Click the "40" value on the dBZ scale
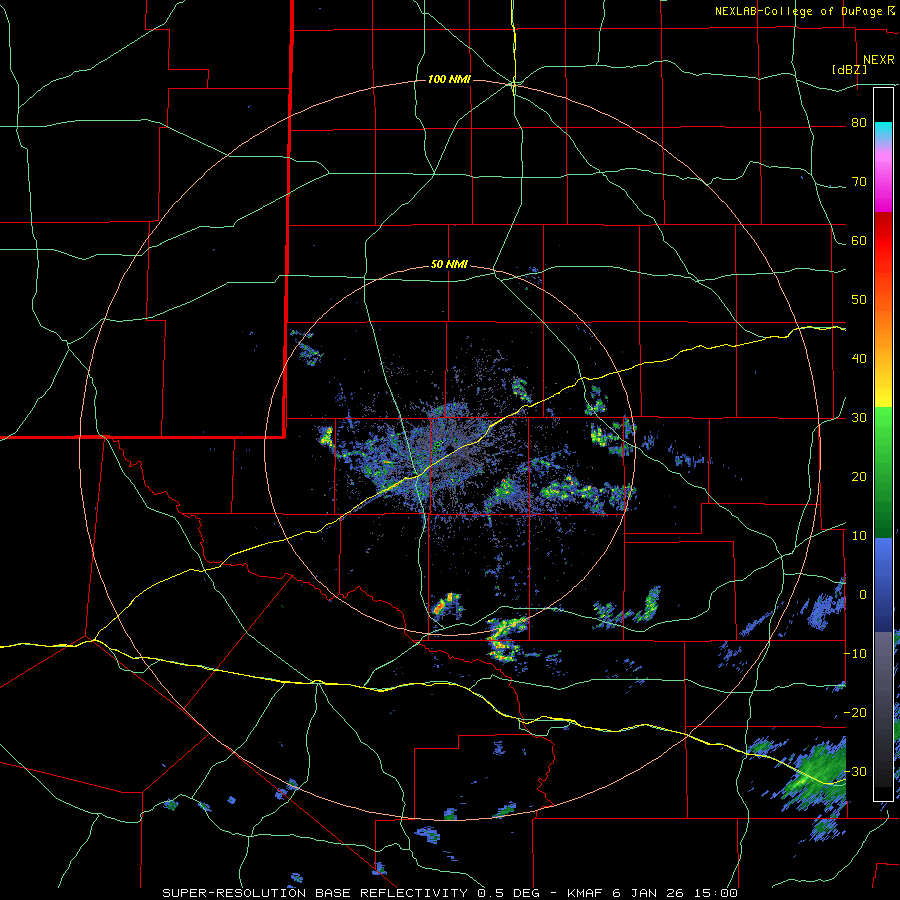Viewport: 900px width, 900px height. (x=859, y=358)
